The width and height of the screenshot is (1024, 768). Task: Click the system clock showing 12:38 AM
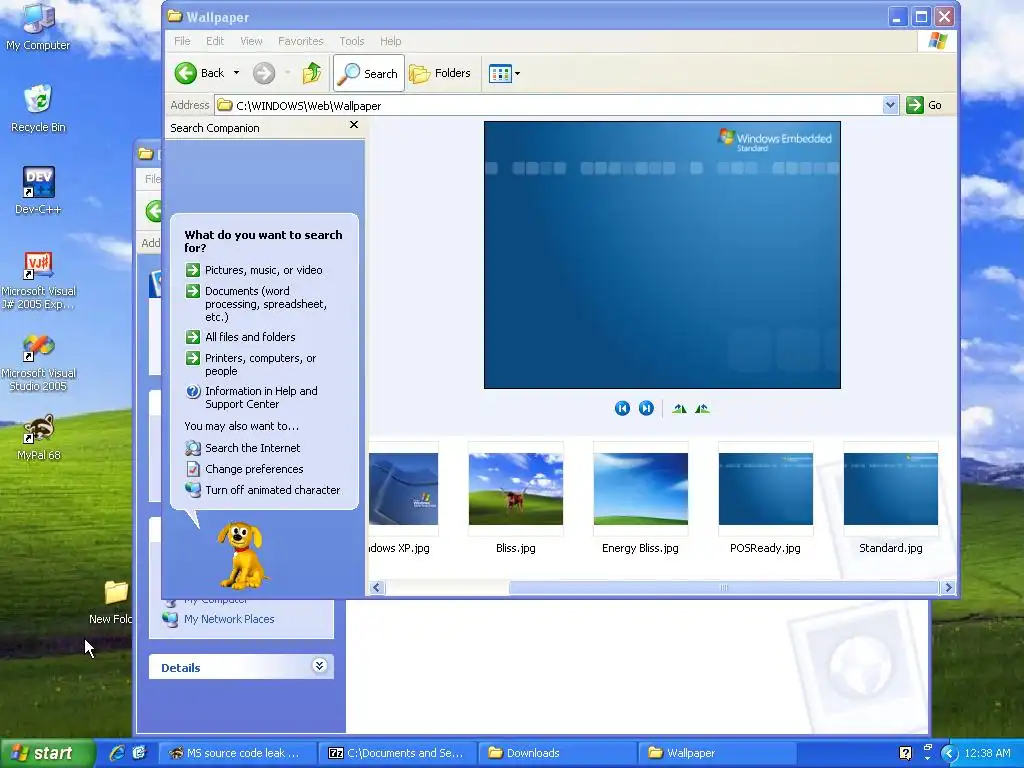point(987,753)
